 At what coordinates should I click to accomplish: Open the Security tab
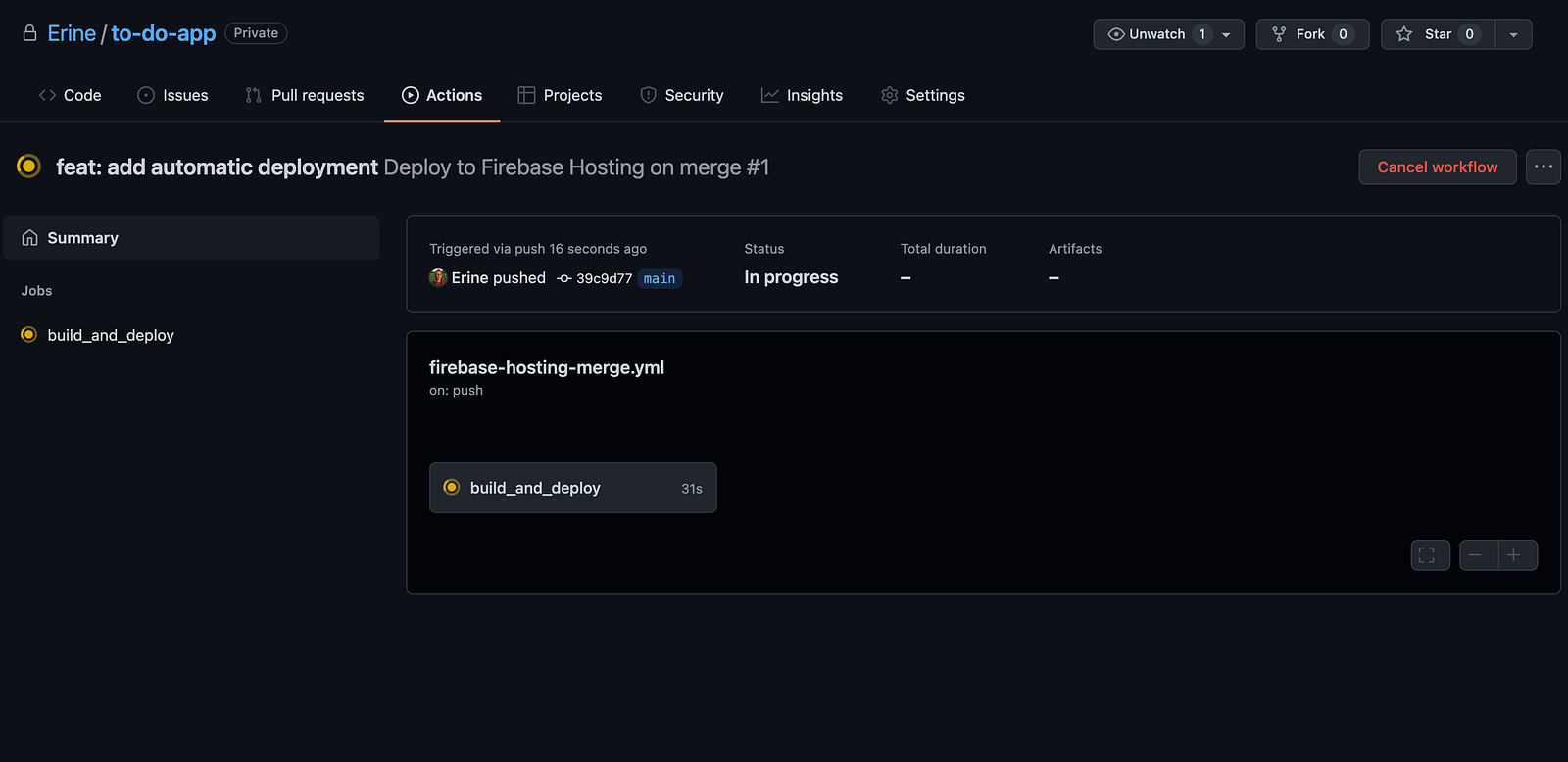pyautogui.click(x=681, y=95)
